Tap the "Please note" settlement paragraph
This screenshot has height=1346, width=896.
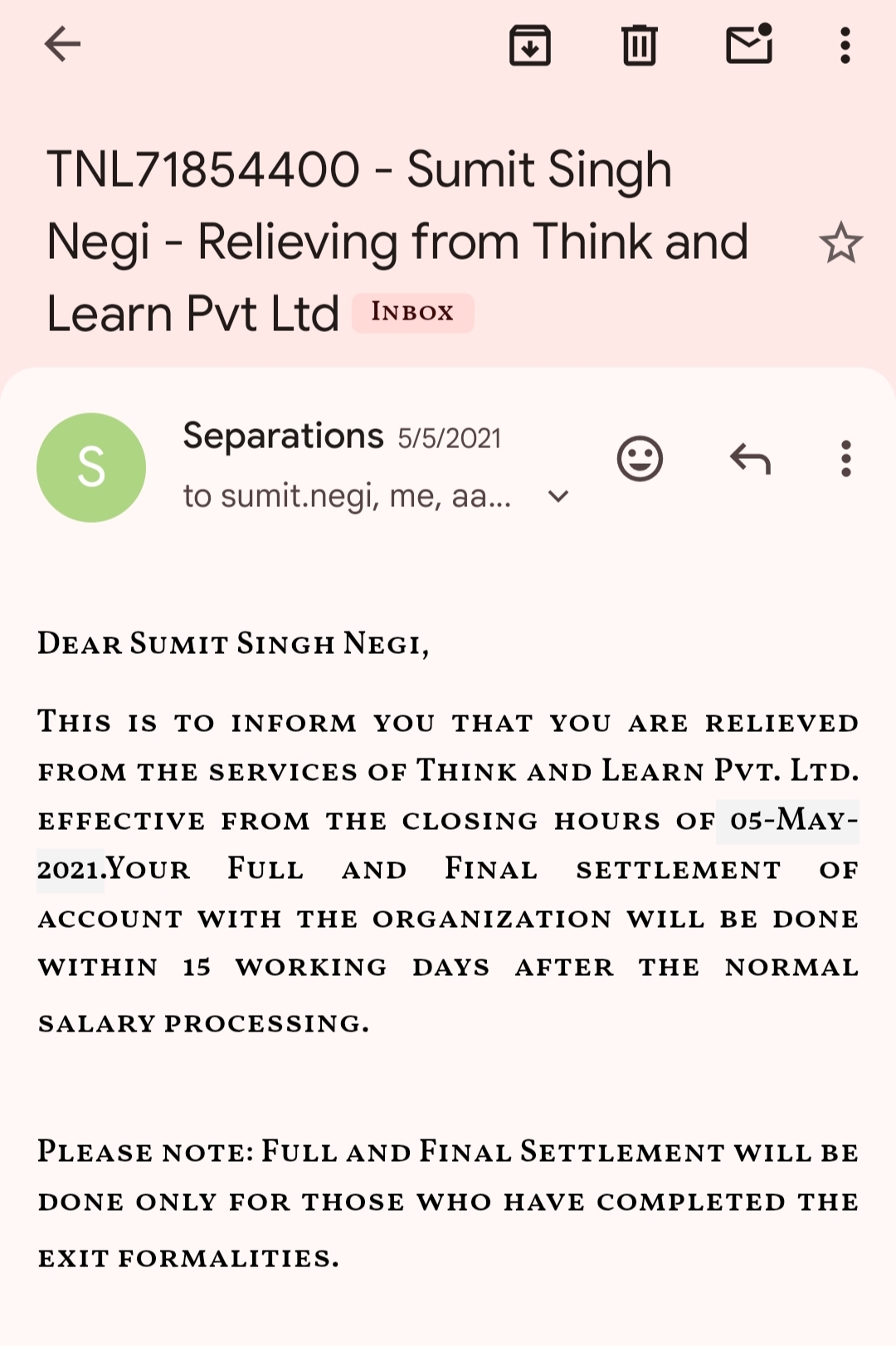pyautogui.click(x=448, y=1202)
